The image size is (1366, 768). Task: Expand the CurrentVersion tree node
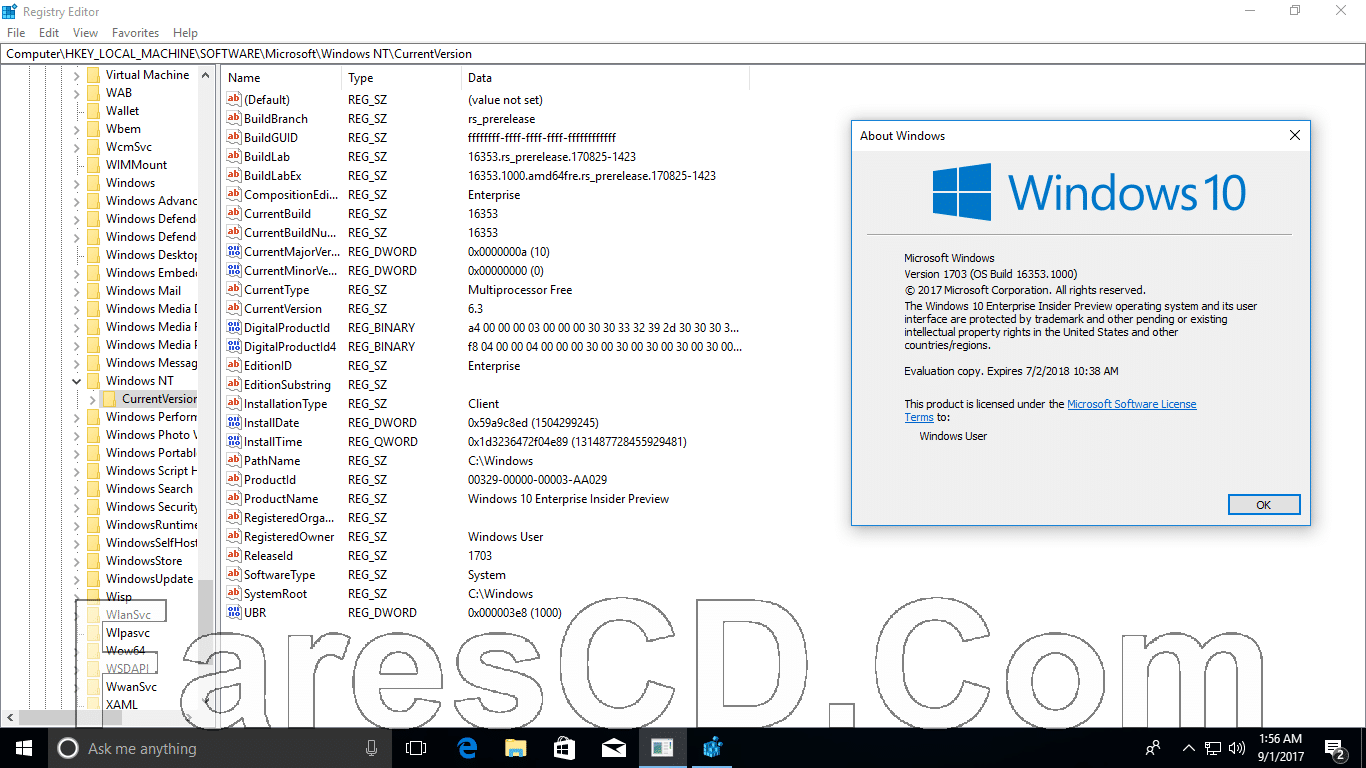(93, 399)
